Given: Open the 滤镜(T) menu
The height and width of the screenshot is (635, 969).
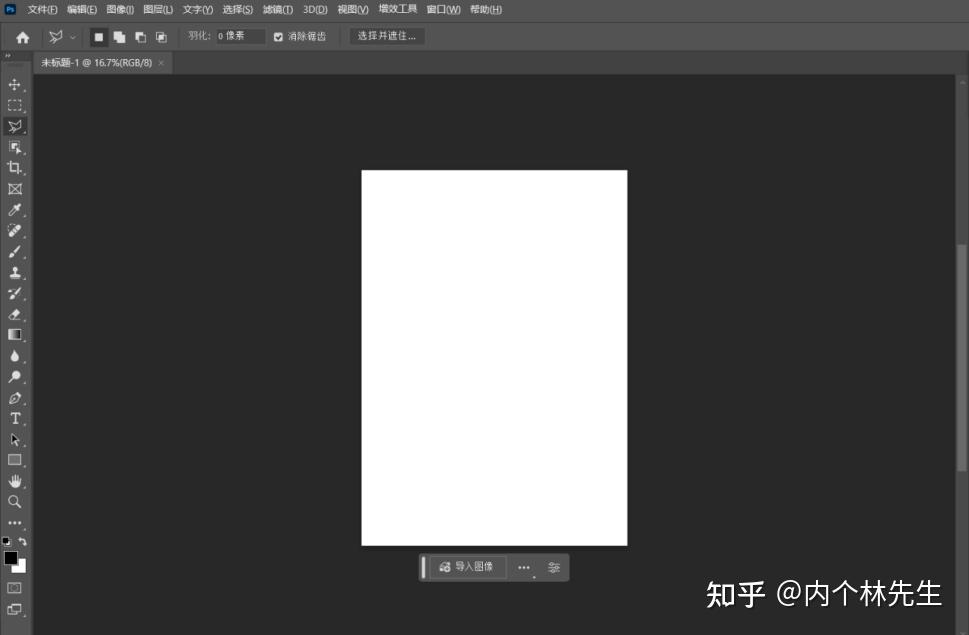Looking at the screenshot, I should click(x=278, y=9).
